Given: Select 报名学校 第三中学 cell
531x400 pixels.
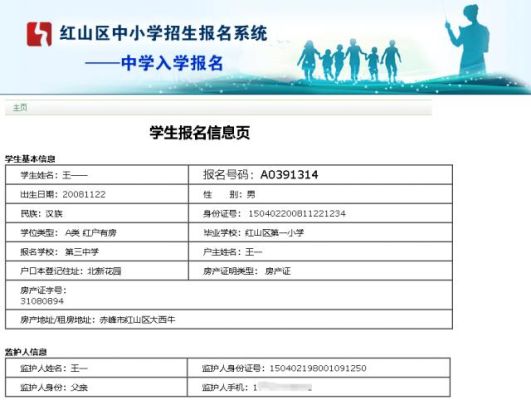Looking at the screenshot, I should tap(97, 252).
